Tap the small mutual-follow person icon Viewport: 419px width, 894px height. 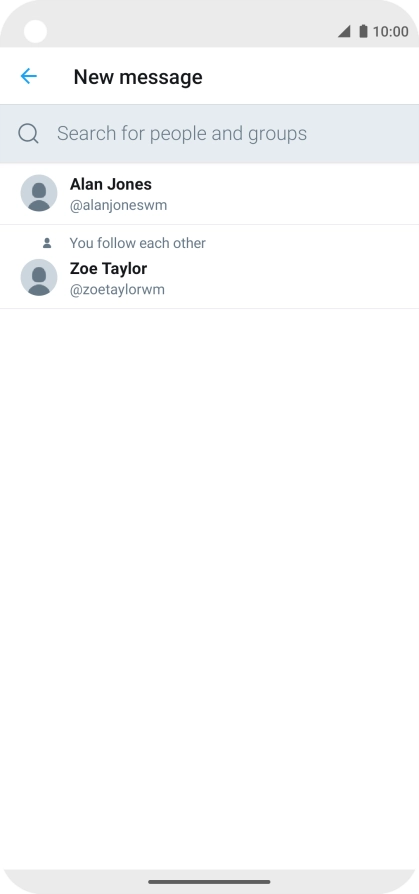coord(47,243)
